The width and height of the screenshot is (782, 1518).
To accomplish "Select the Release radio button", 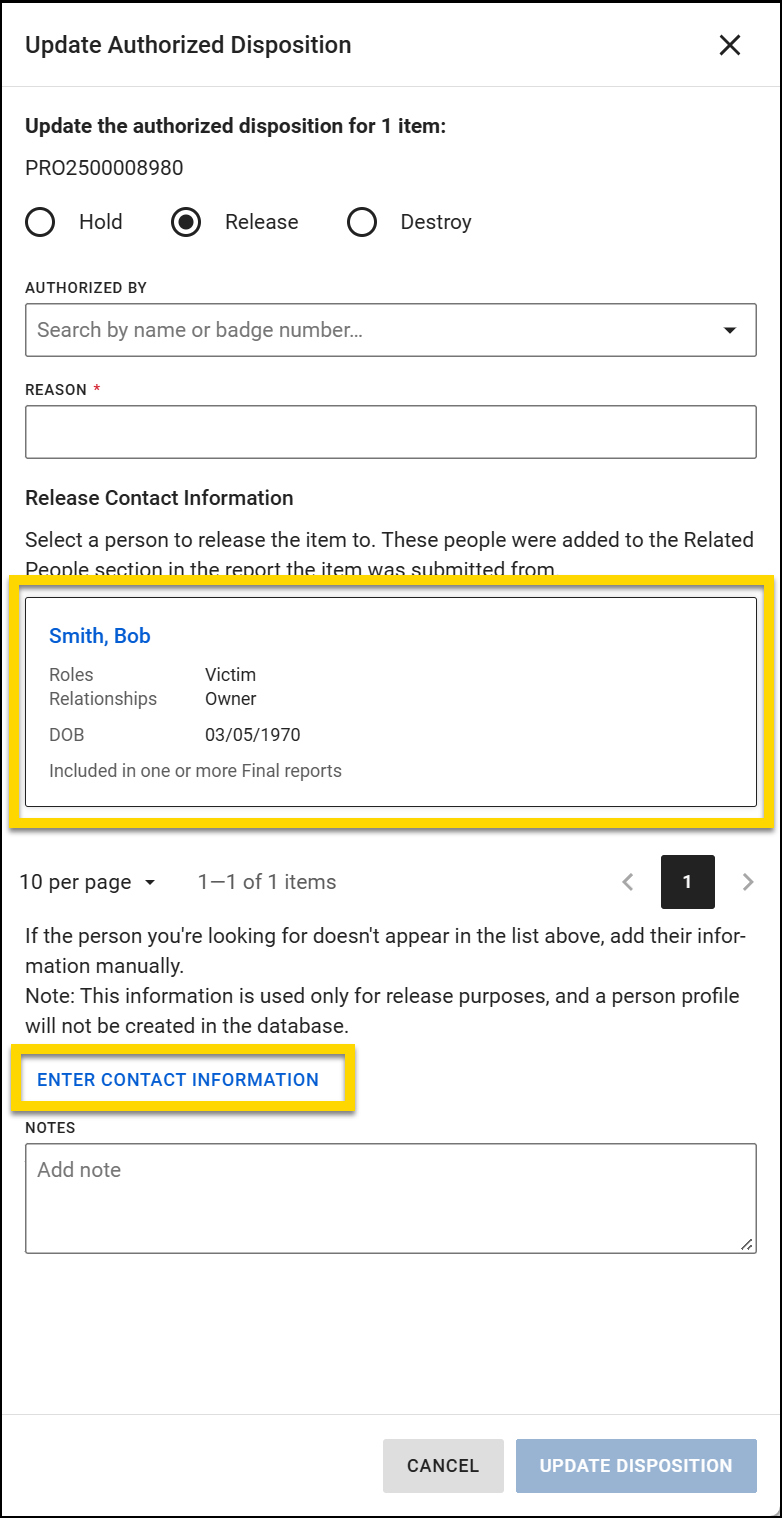I will (x=186, y=222).
